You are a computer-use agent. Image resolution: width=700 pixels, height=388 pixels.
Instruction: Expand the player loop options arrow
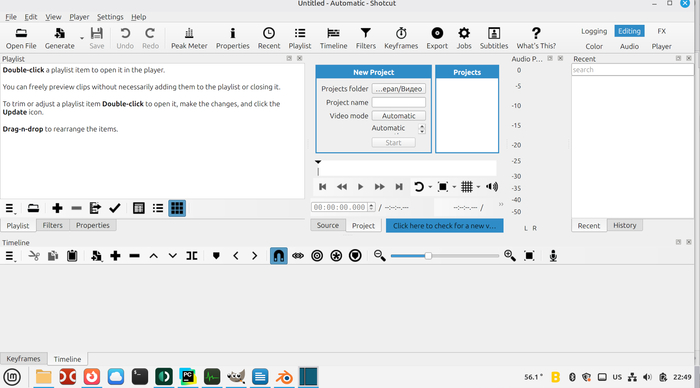pyautogui.click(x=430, y=187)
